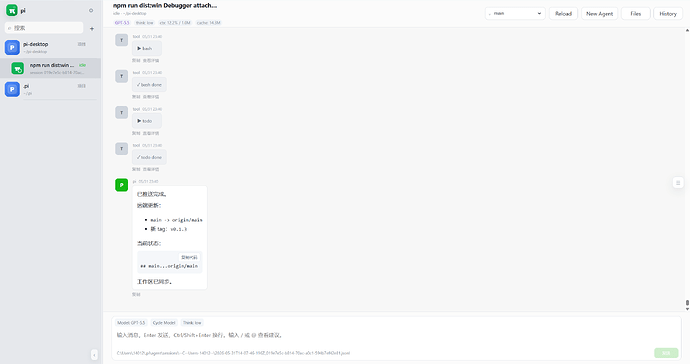Click the 'idle · ~/pi-desktop' subtitle
The width and height of the screenshot is (690, 364).
pos(130,14)
